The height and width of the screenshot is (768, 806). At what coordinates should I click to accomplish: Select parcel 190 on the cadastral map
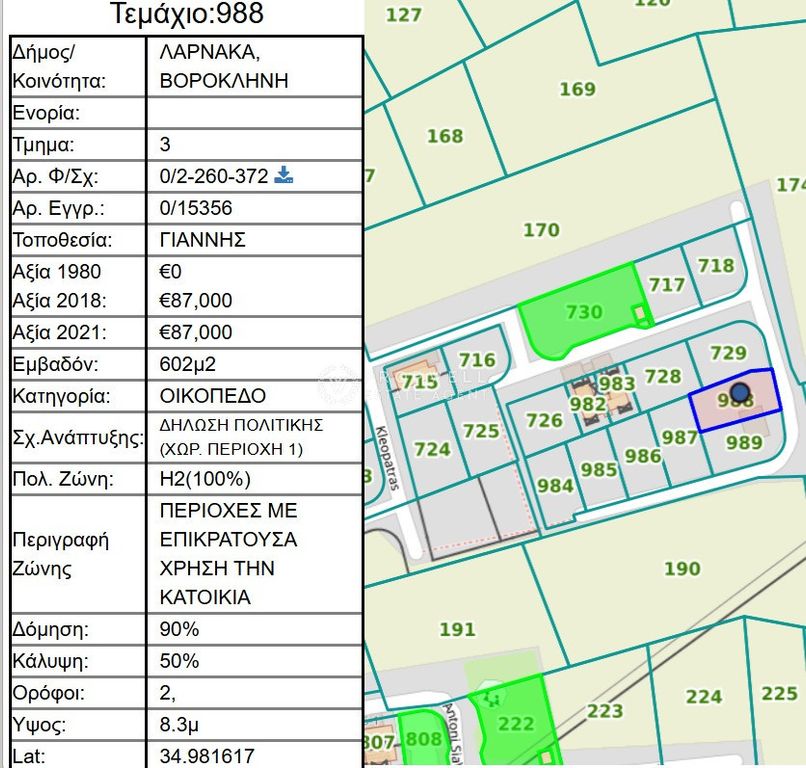[682, 569]
